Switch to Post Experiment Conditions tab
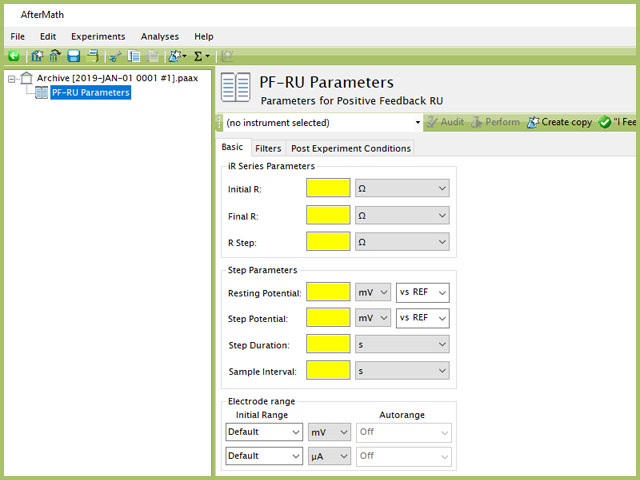Screen dimensions: 640x480 (x=351, y=149)
